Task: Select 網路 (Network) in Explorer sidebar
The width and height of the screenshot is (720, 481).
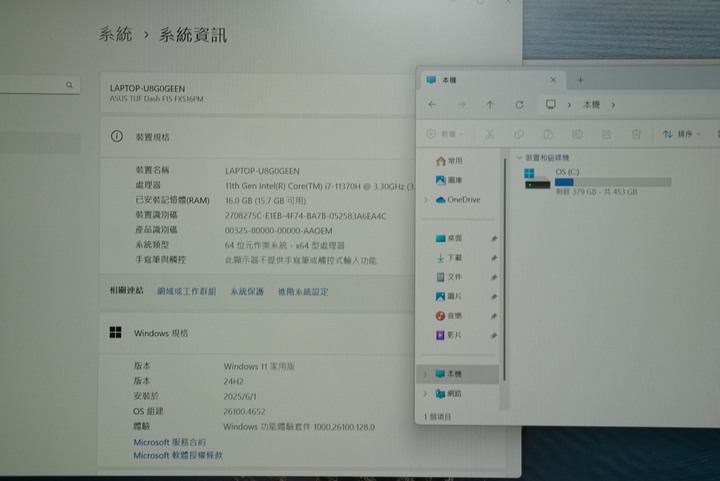Action: [x=449, y=394]
